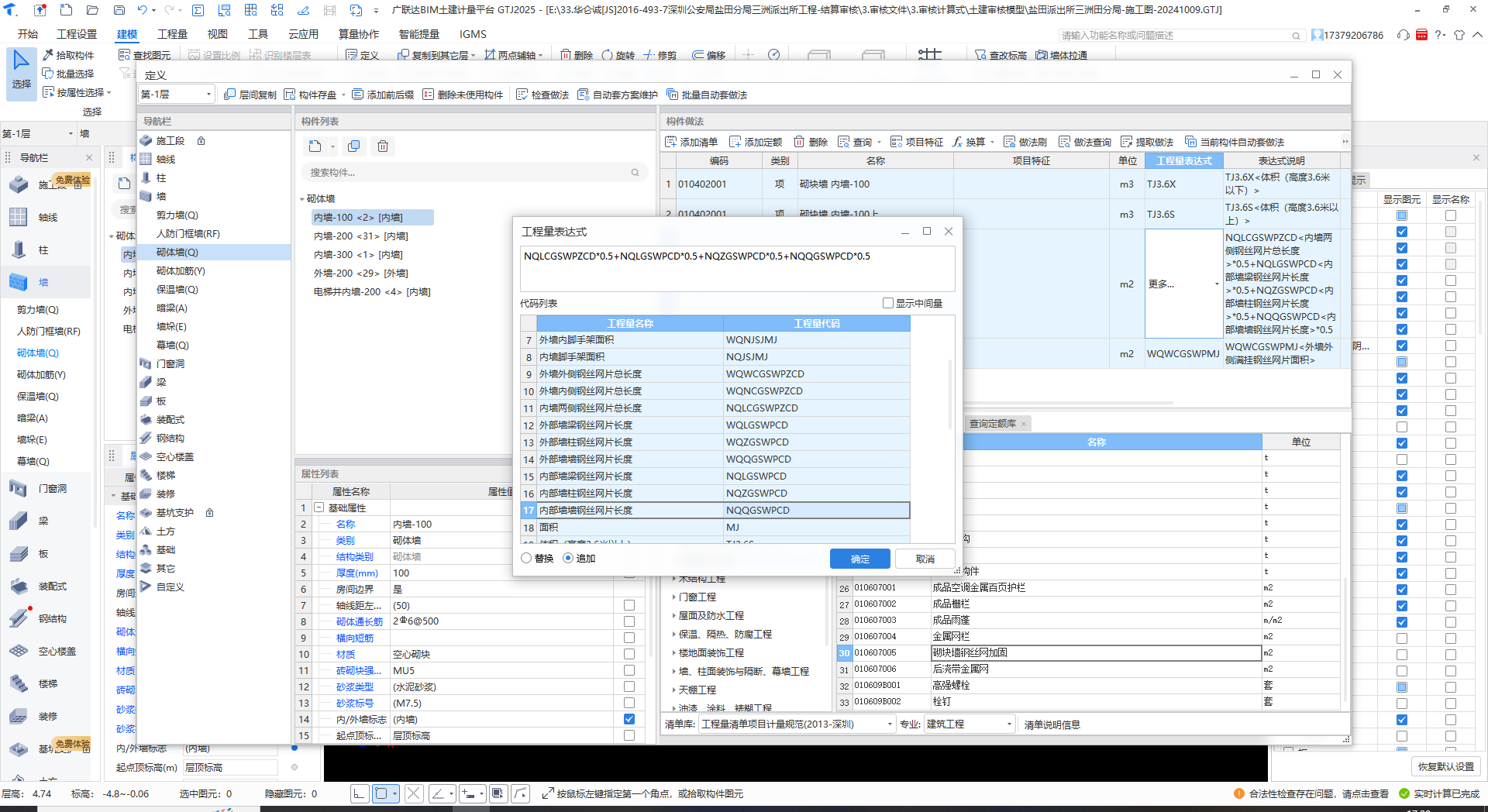Open the 清单库 specification dropdown
Viewport: 1488px width, 812px height.
tap(797, 724)
